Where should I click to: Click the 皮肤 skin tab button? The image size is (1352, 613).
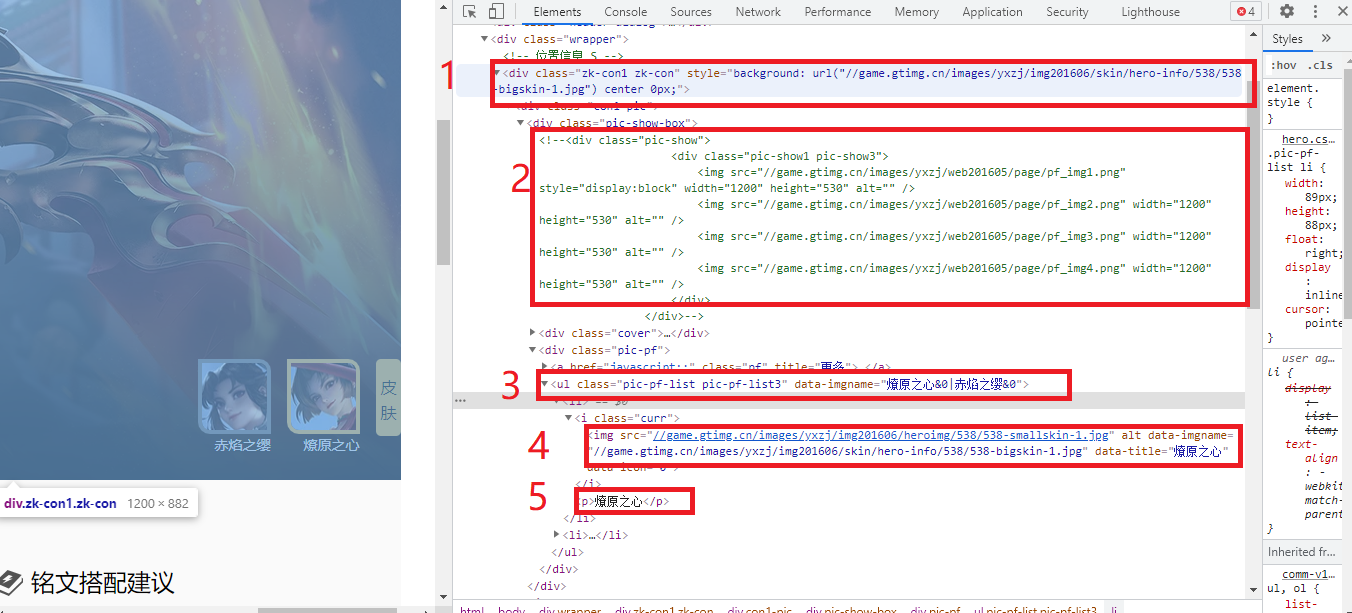pyautogui.click(x=388, y=398)
